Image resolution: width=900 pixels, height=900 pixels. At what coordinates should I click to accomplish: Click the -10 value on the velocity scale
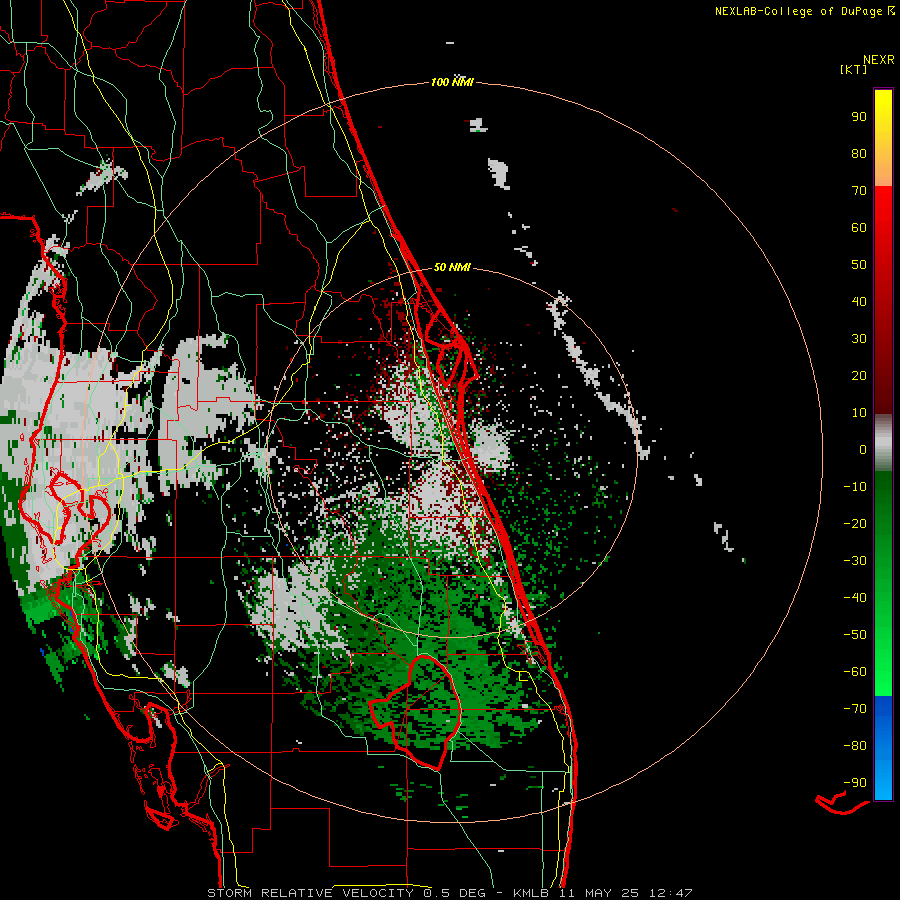(855, 487)
